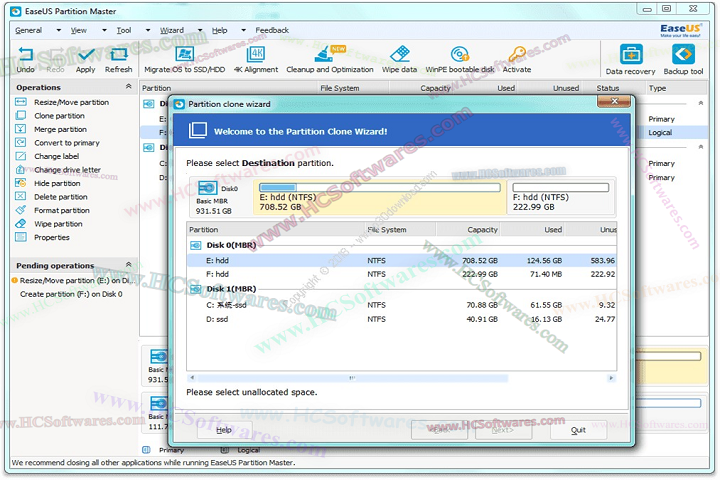This screenshot has height=480, width=720.
Task: Select the E: hdd row in wizard list
Action: click(402, 260)
